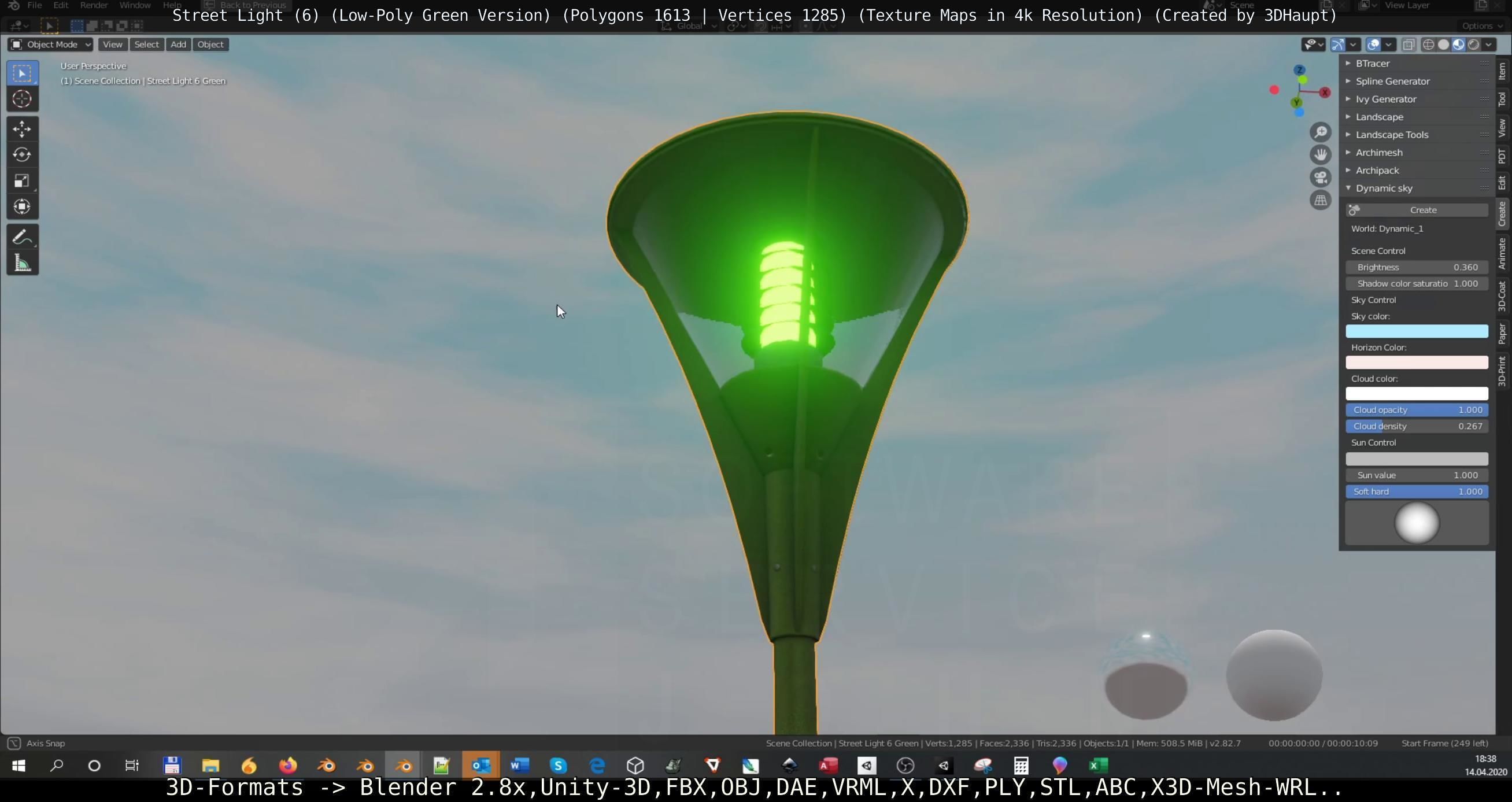Click the green Y axis gizmo
Screen dimensions: 1512x802
(1296, 103)
